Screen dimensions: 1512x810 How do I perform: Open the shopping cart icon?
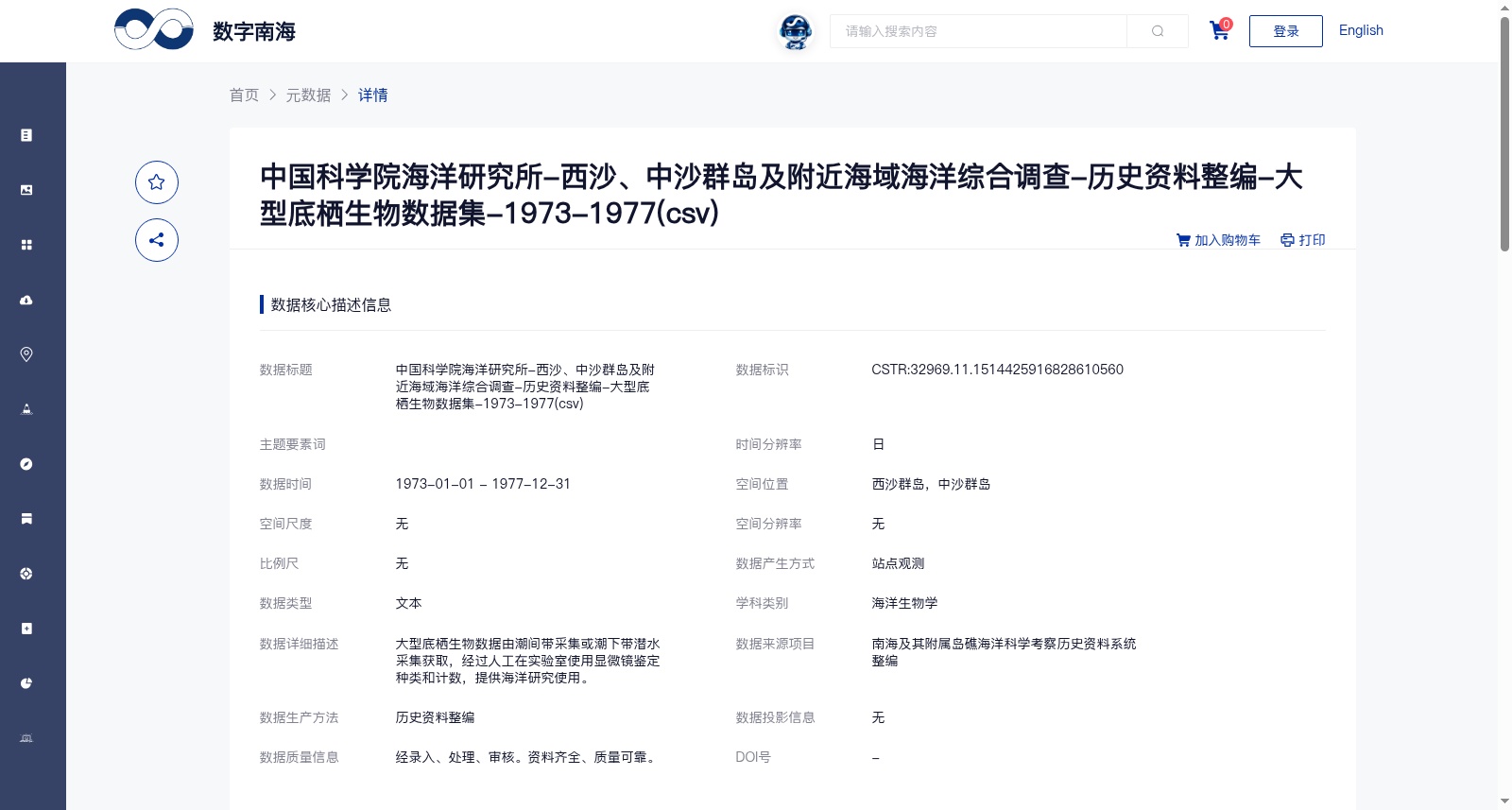tap(1220, 30)
